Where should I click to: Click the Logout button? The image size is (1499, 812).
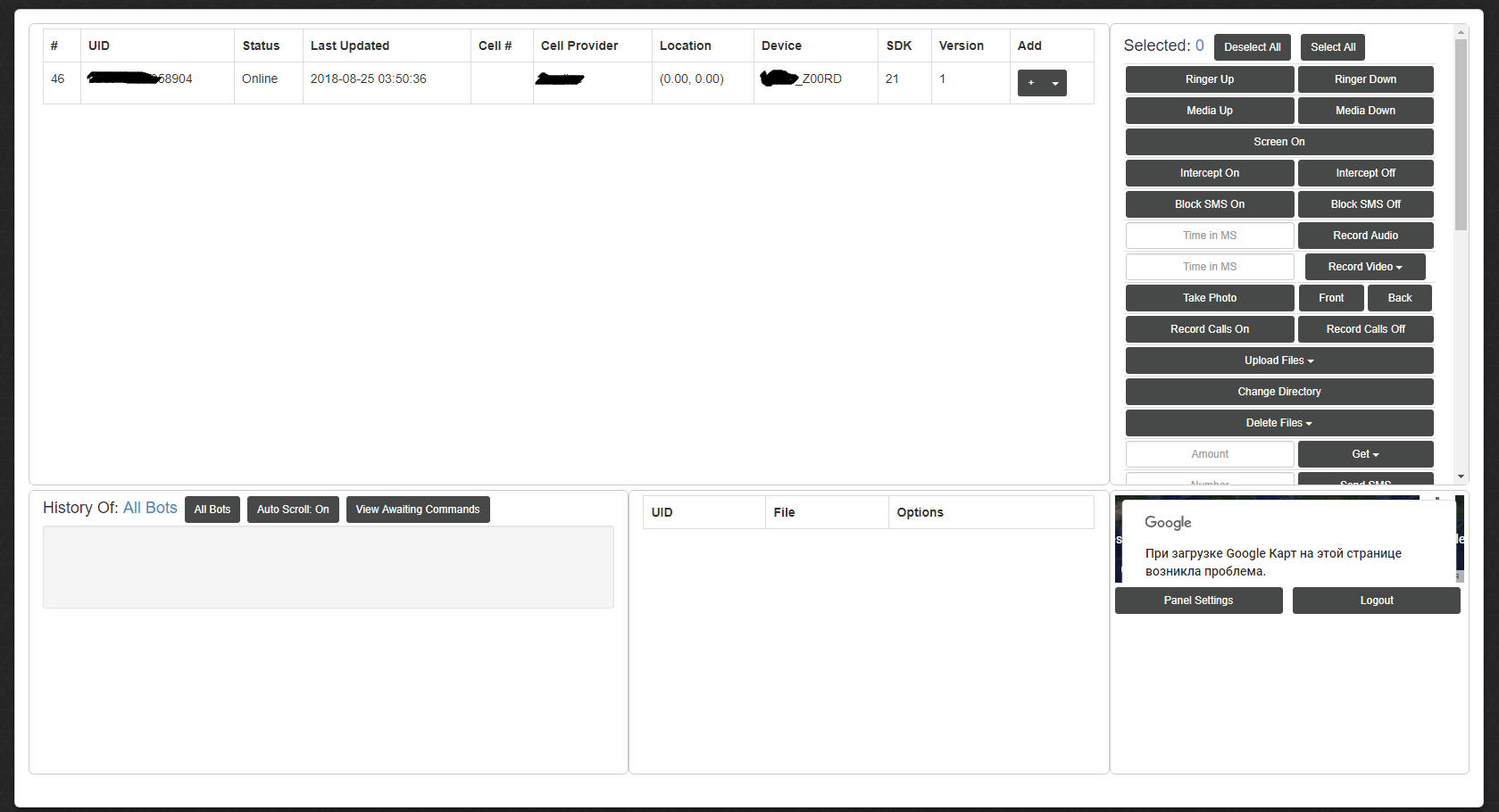point(1376,601)
